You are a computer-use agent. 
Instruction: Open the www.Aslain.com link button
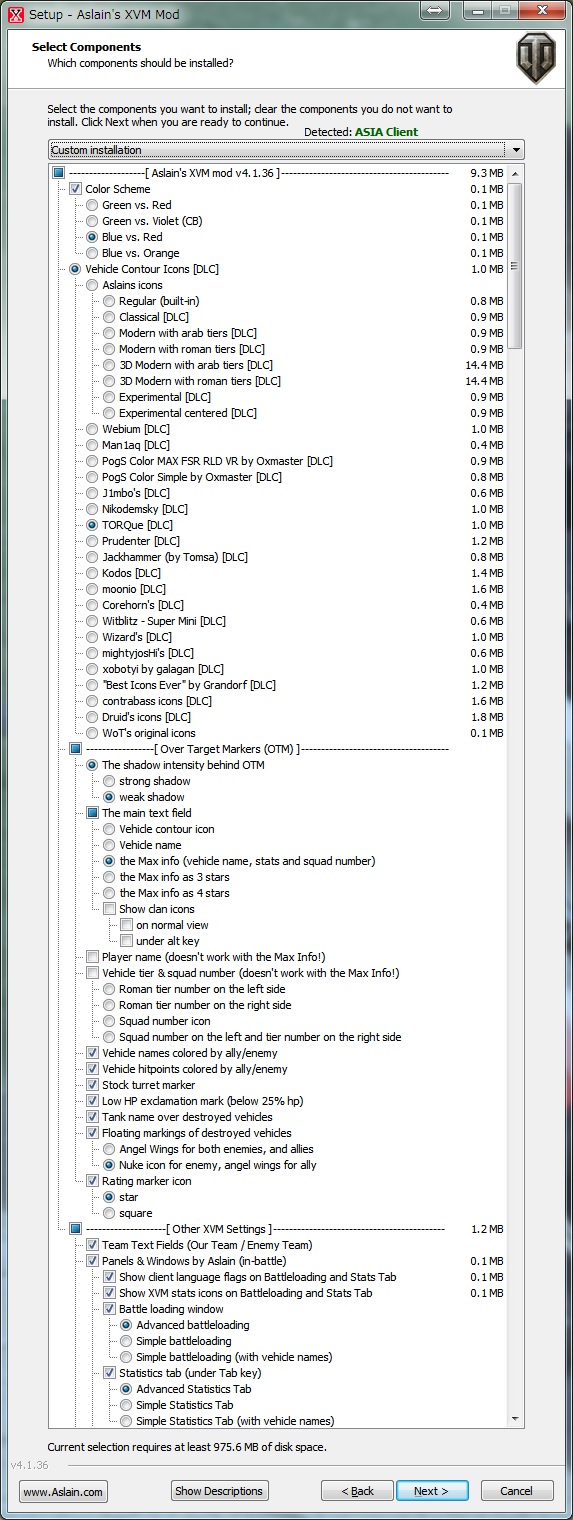tap(63, 1492)
